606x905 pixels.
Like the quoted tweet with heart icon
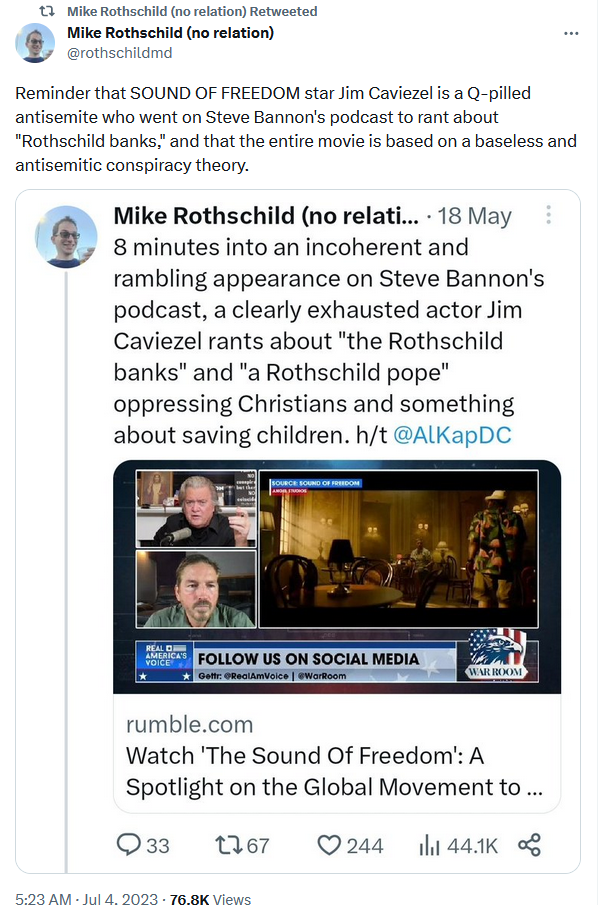click(330, 845)
